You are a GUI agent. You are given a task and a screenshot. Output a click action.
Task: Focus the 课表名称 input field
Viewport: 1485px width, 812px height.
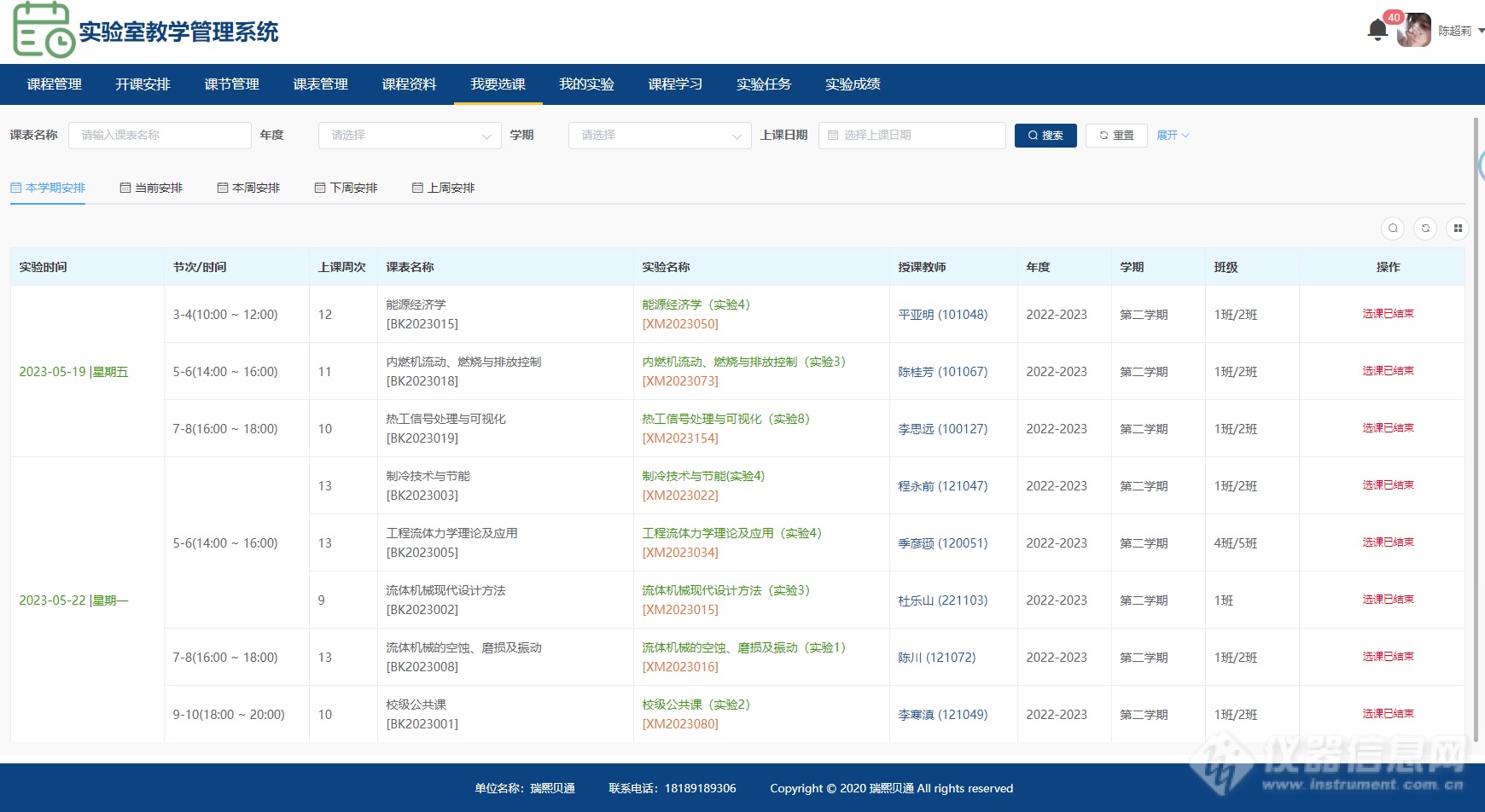point(160,136)
